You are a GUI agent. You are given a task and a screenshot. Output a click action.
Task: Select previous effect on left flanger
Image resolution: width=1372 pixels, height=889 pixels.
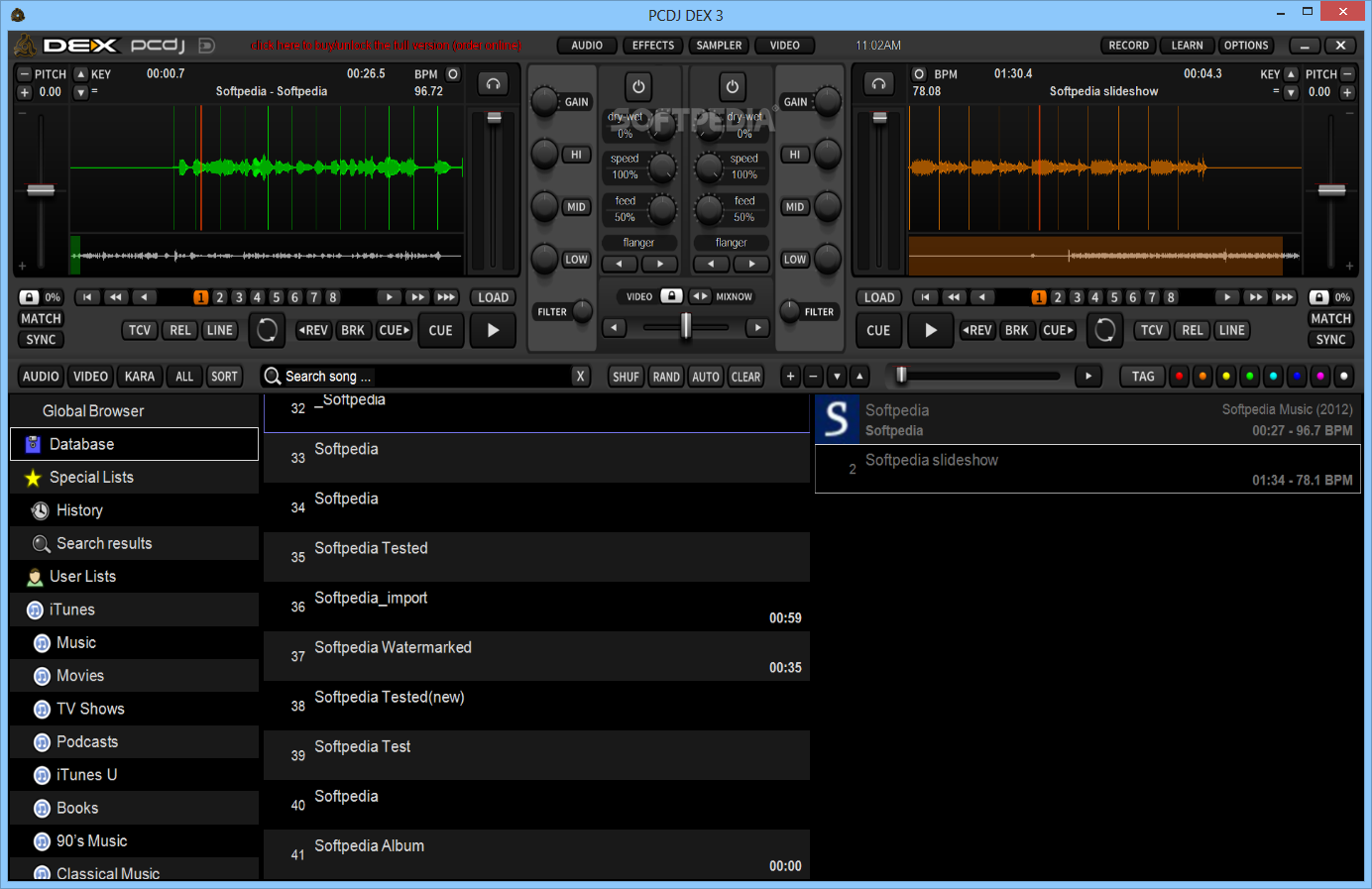620,264
